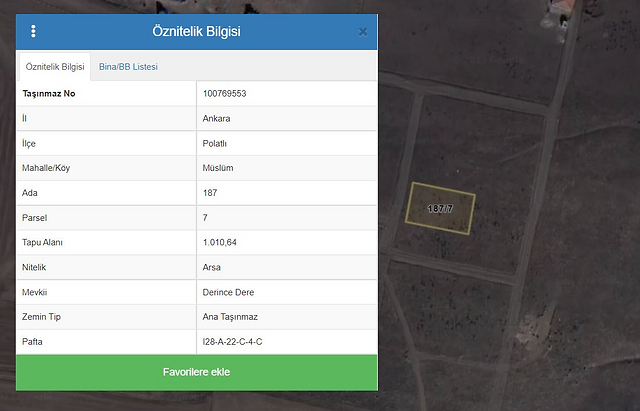The image size is (640, 411).
Task: Select the Pafta code I28-A-22-C-4-C
Action: [x=232, y=342]
